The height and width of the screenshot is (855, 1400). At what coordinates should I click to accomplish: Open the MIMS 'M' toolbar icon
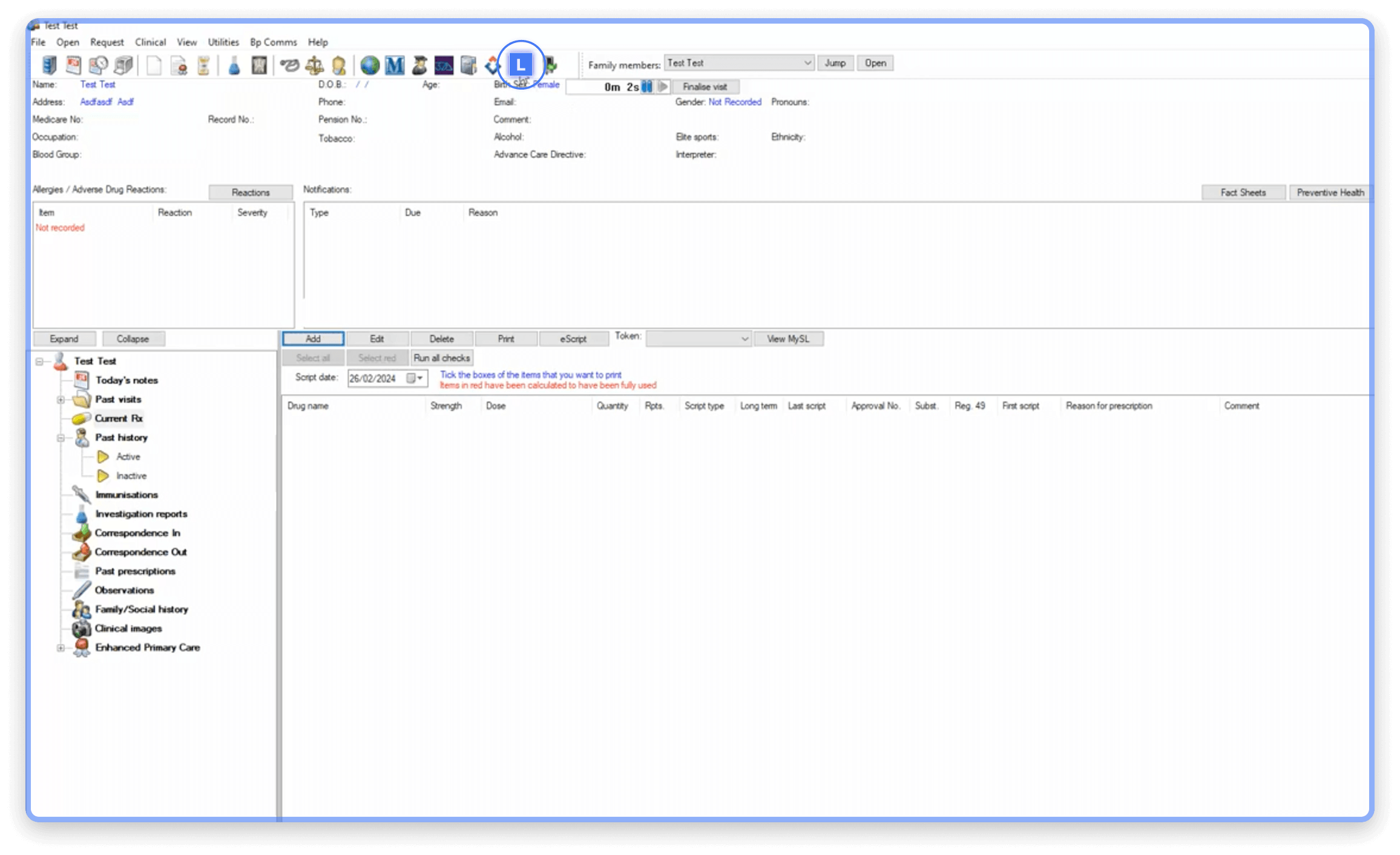pyautogui.click(x=395, y=65)
